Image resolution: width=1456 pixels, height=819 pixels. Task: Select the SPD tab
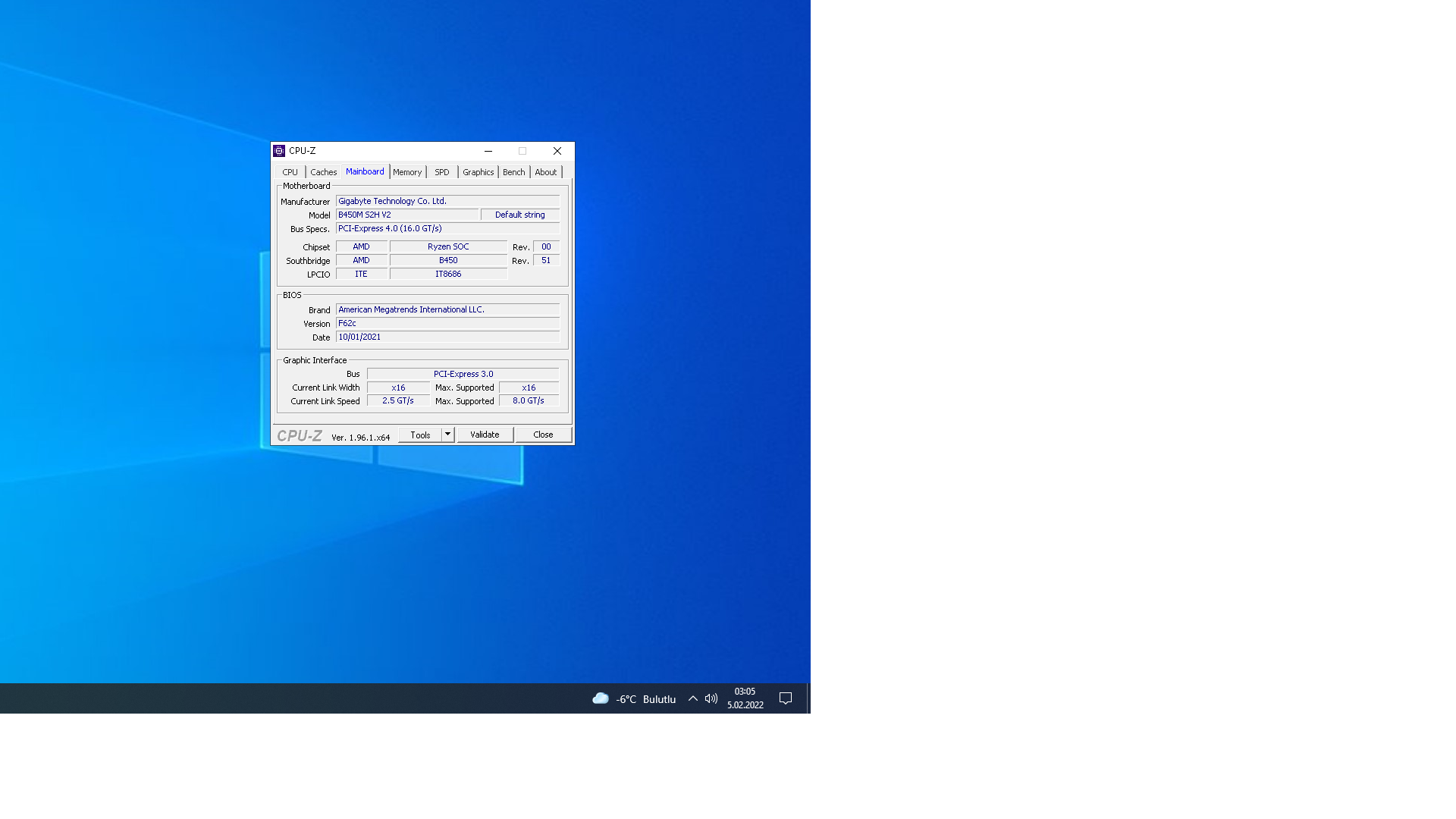(x=442, y=172)
